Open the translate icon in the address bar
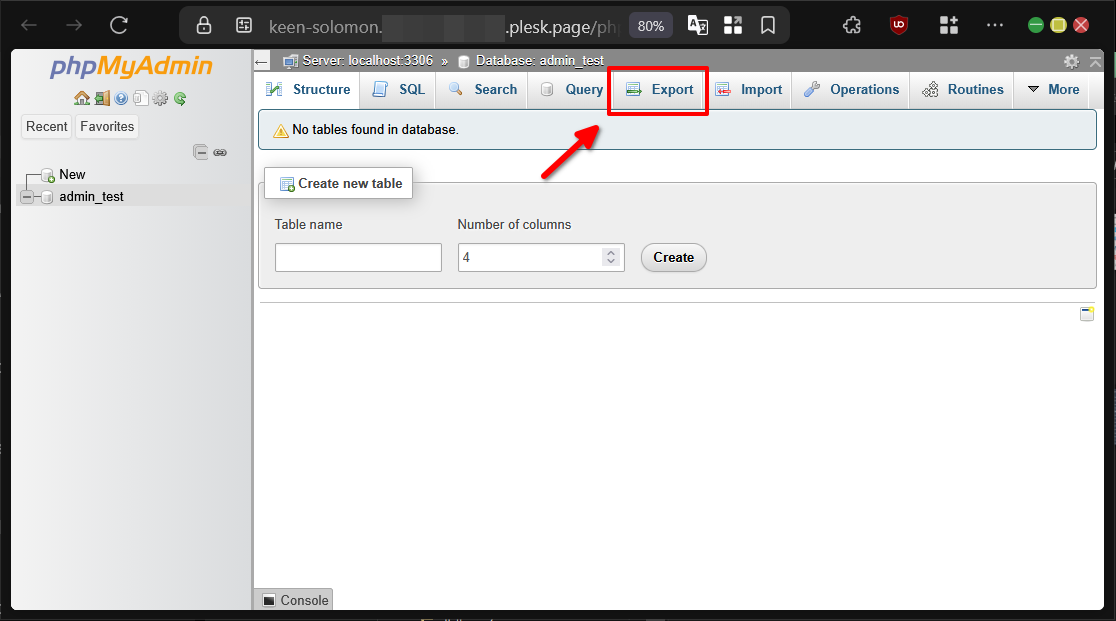 tap(697, 25)
